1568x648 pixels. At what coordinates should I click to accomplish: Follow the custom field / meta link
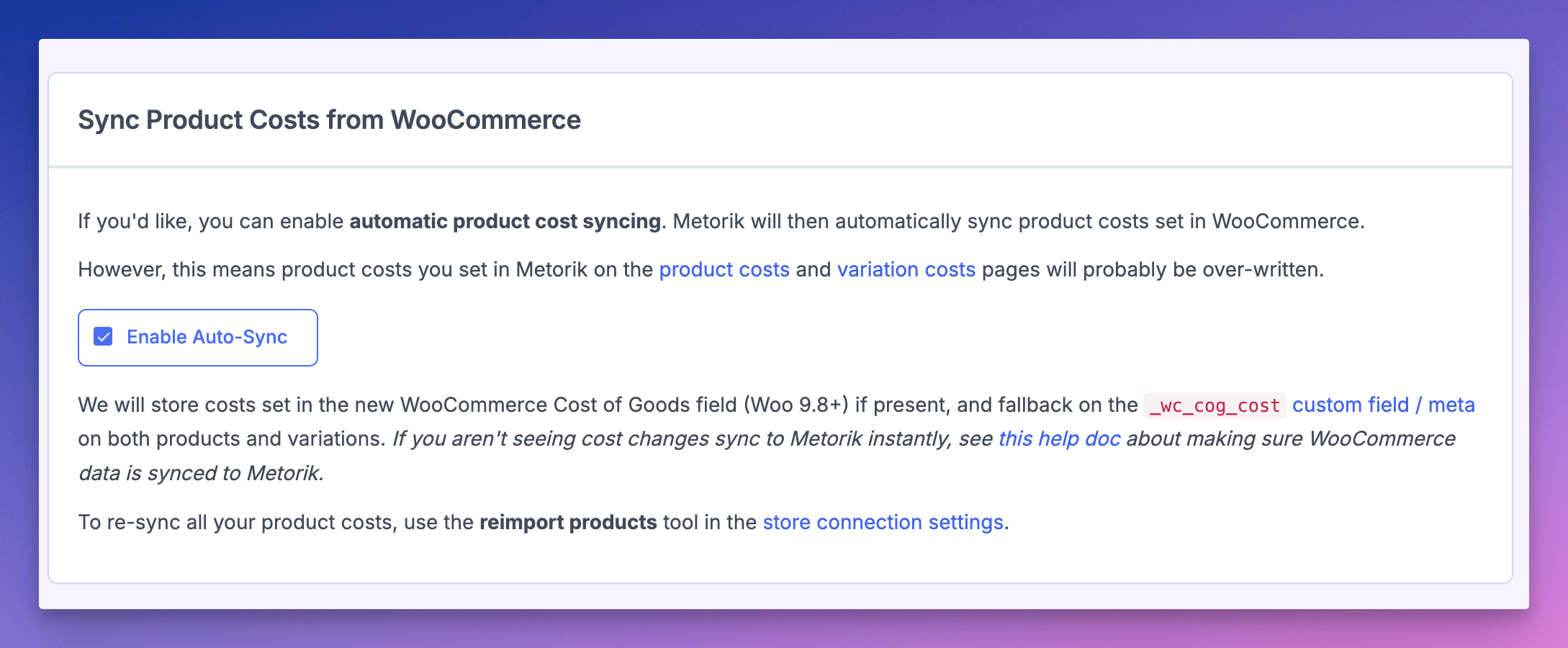1383,405
